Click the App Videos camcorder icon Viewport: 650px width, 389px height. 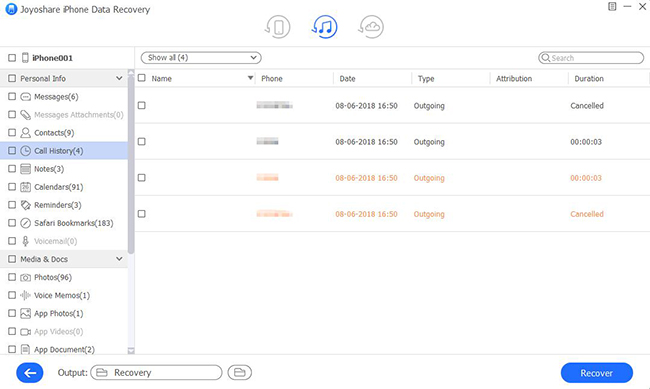tap(26, 332)
